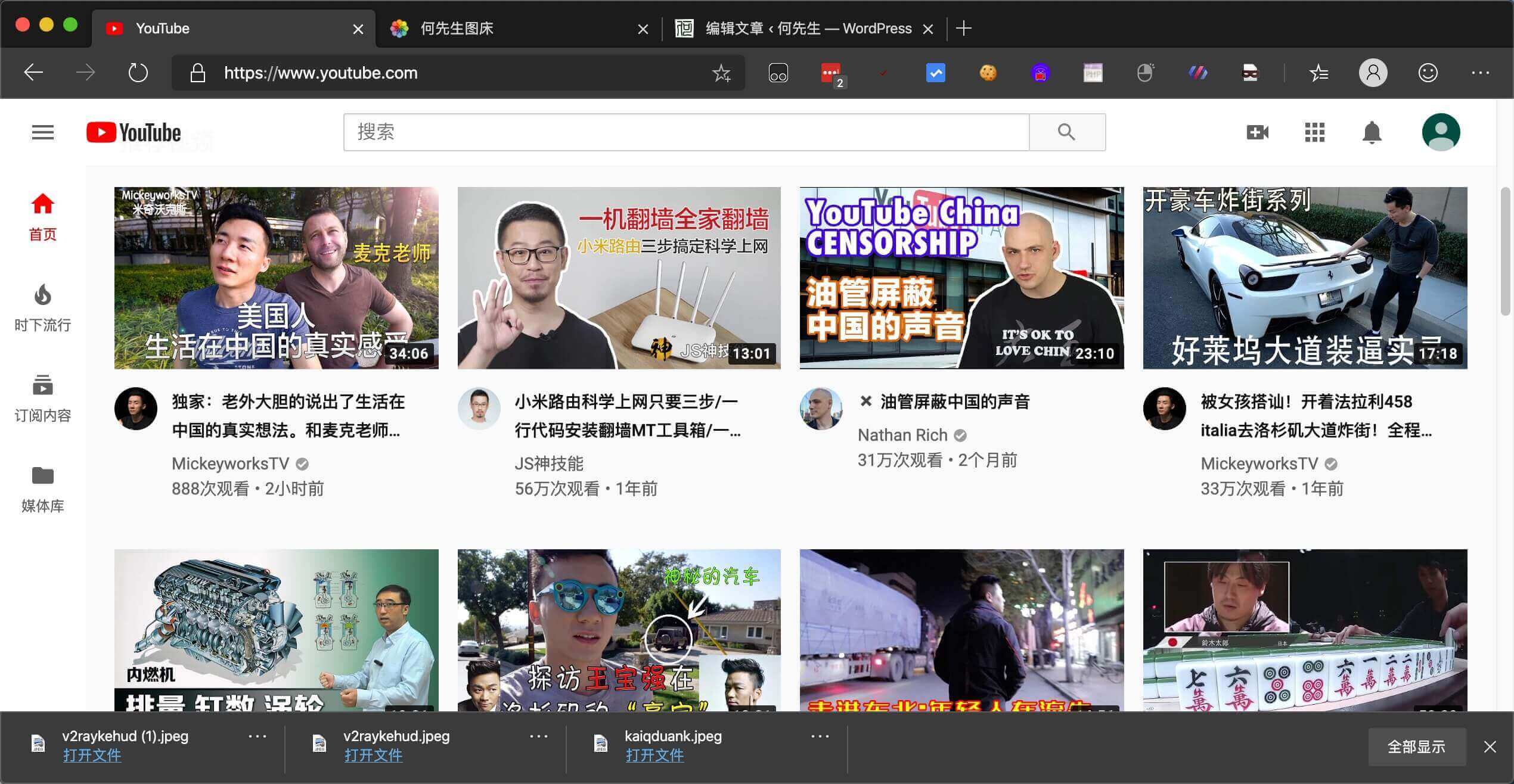Viewport: 1514px width, 784px height.
Task: Open the green account avatar menu
Action: click(x=1441, y=132)
